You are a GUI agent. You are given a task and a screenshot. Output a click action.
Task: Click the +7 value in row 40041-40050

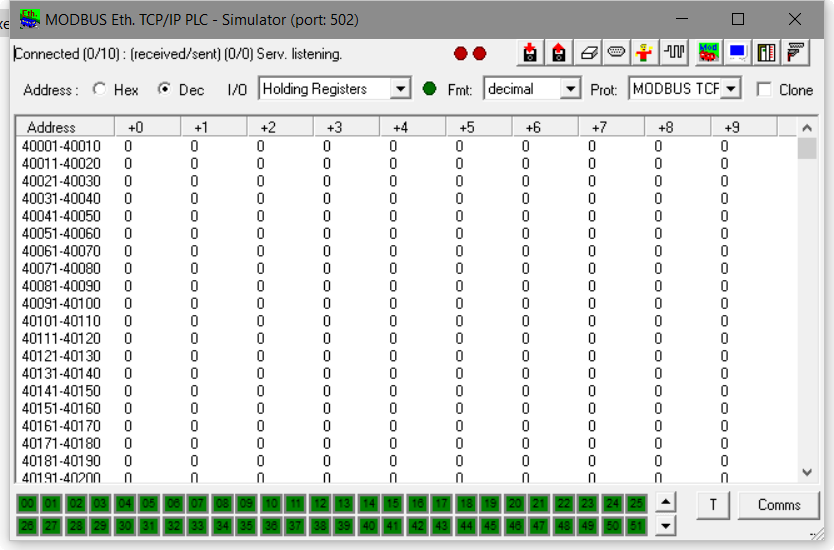point(592,216)
